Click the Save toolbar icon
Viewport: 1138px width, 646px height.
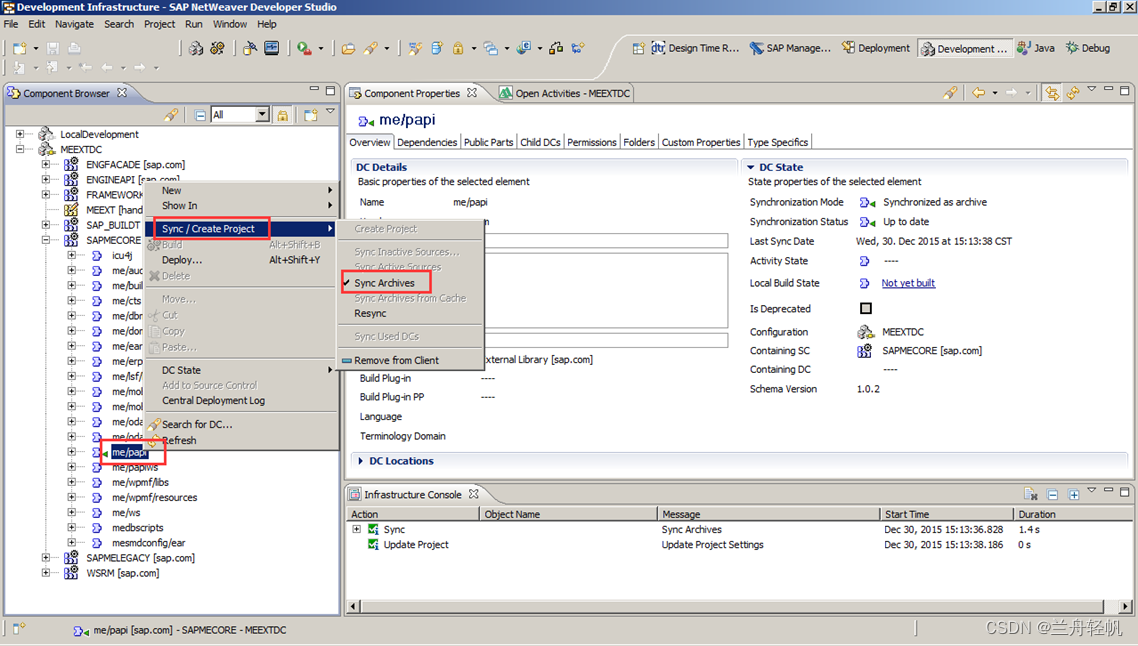[x=53, y=49]
